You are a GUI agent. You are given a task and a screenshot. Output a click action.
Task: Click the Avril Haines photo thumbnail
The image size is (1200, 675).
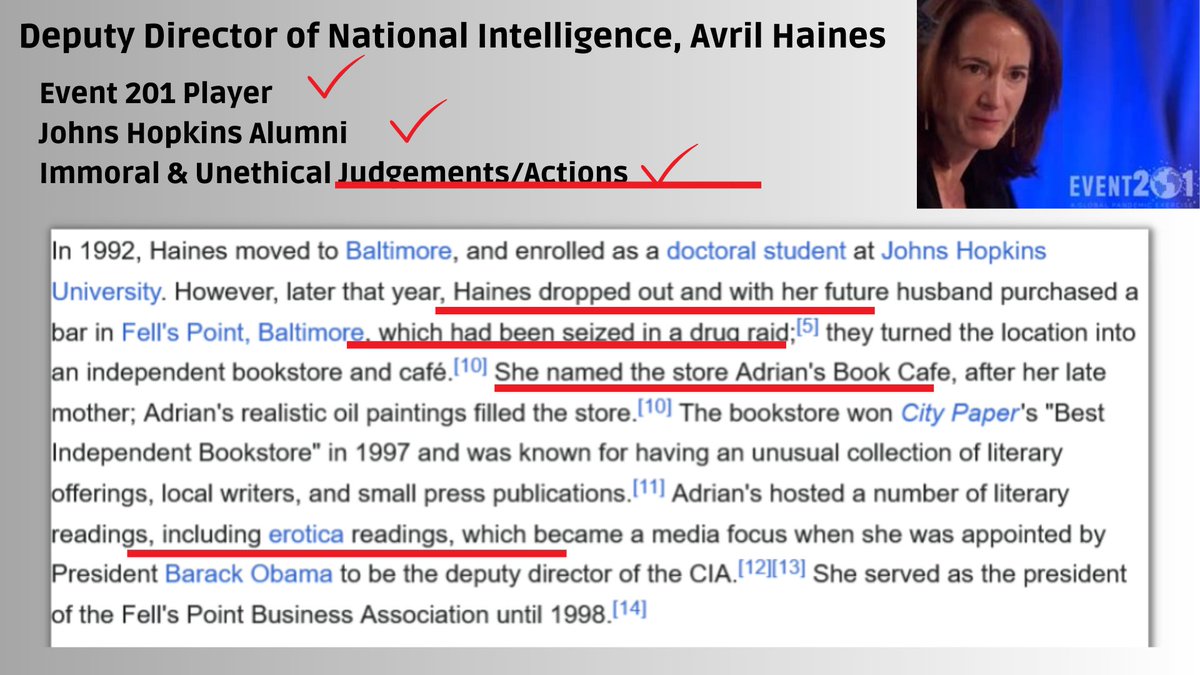1058,103
